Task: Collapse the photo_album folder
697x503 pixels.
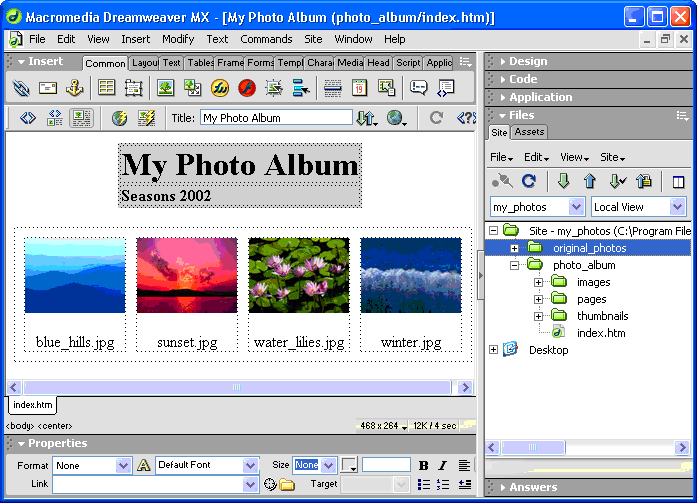Action: pyautogui.click(x=514, y=265)
